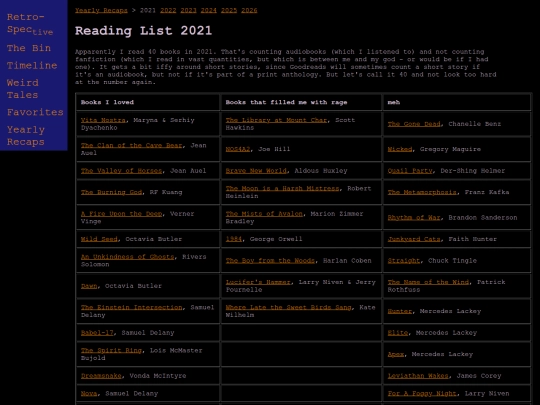The height and width of the screenshot is (405, 540).
Task: Open The Gone Dead link
Action: pos(414,124)
